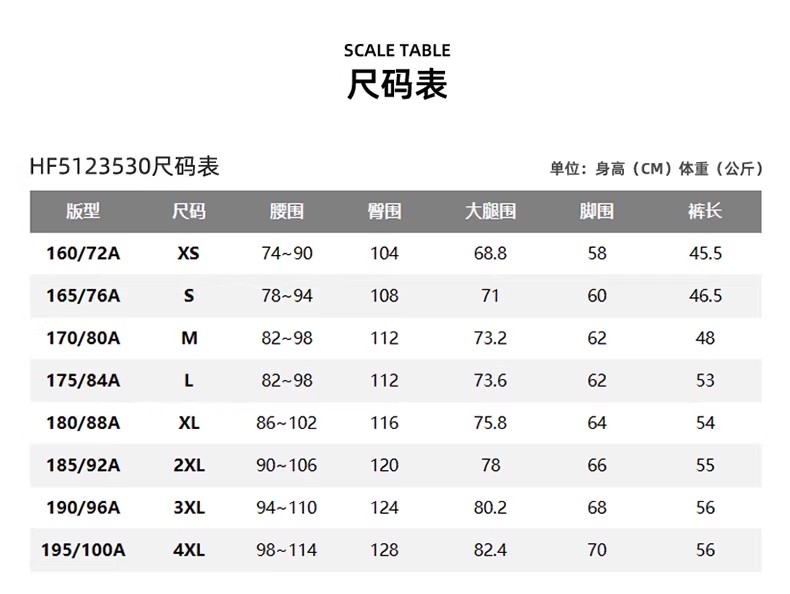Viewport: 790px width, 594px height.
Task: Click the 裤长 column header
Action: click(x=705, y=211)
